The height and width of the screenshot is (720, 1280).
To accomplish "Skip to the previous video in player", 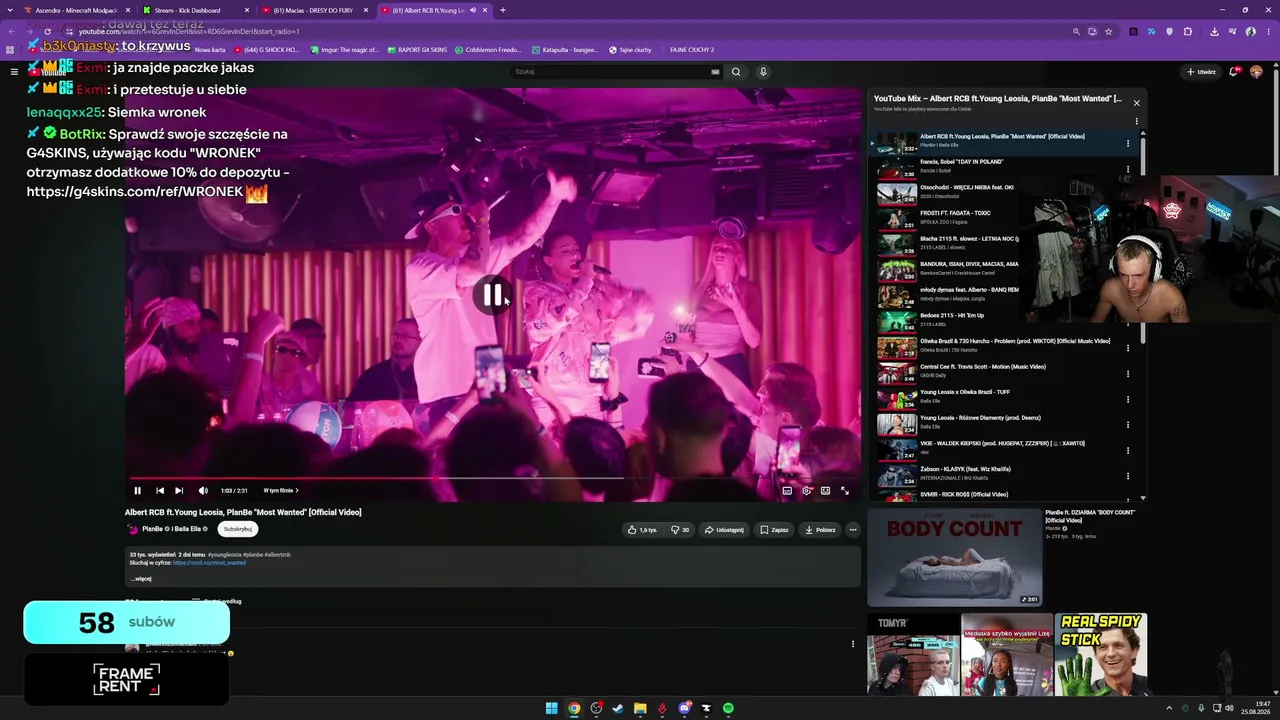I will [160, 491].
